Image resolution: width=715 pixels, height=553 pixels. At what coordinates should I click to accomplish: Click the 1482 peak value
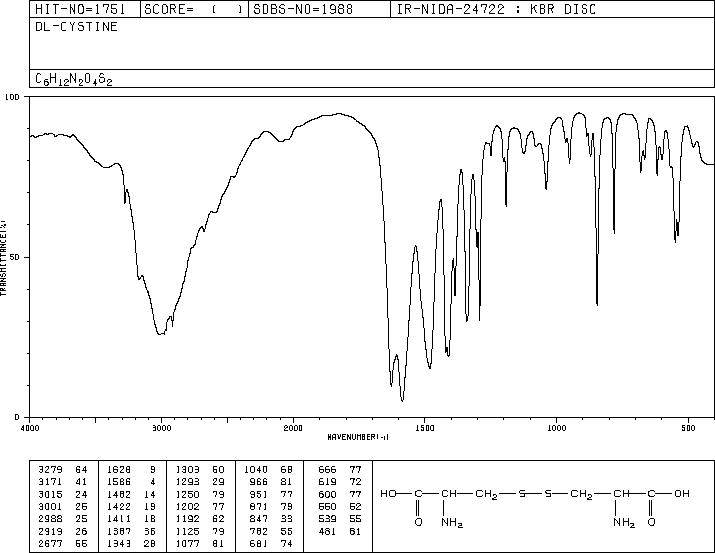(x=119, y=494)
